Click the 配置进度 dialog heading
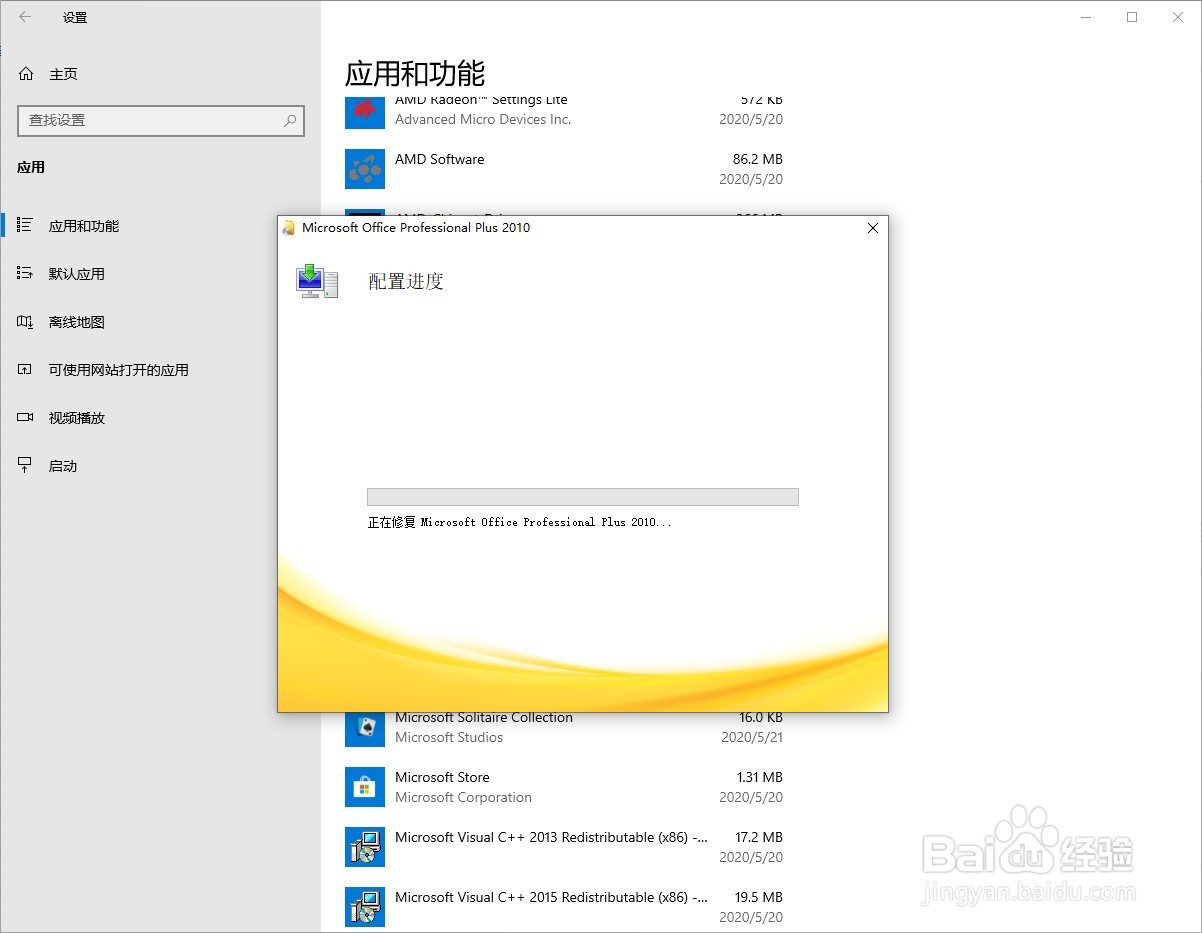 (x=406, y=282)
